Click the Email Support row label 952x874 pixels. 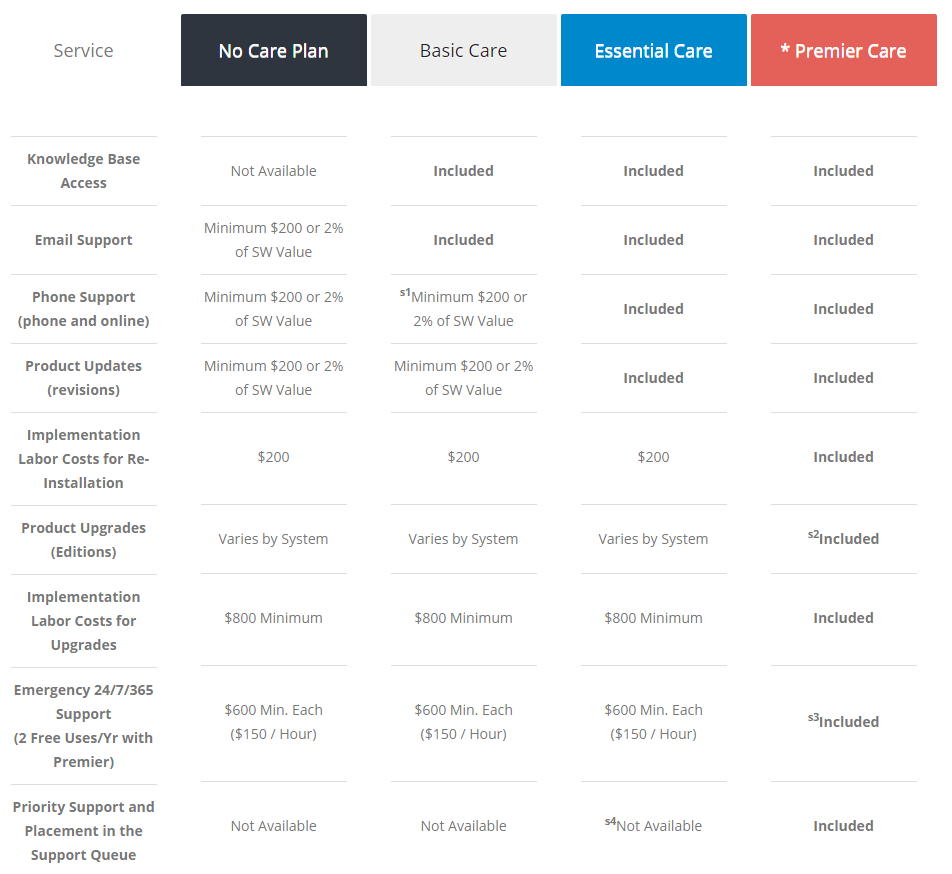(x=83, y=240)
